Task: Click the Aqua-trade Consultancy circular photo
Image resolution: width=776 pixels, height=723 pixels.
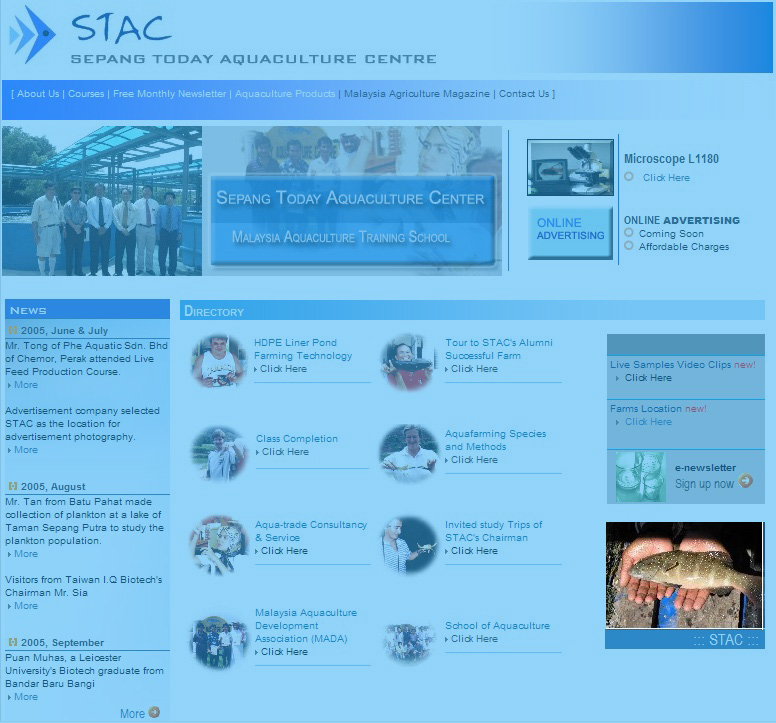Action: coord(219,543)
